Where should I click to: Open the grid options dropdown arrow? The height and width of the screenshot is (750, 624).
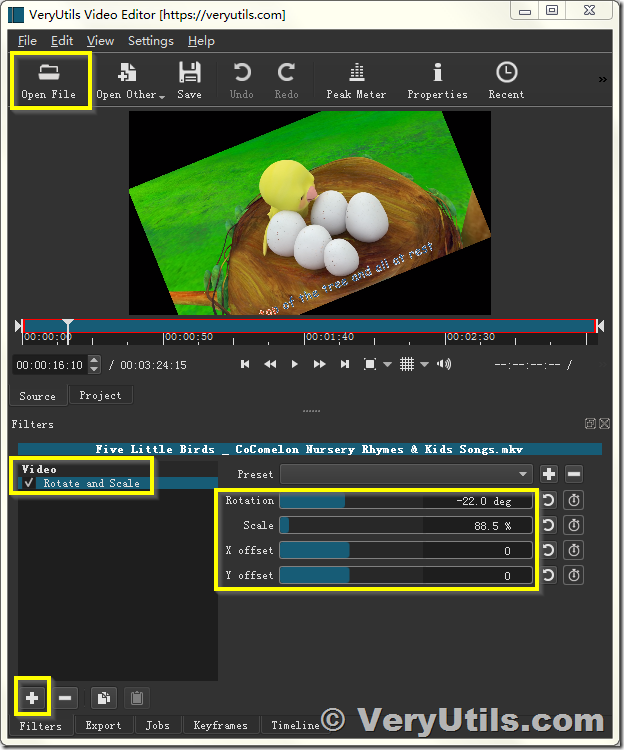pos(425,365)
